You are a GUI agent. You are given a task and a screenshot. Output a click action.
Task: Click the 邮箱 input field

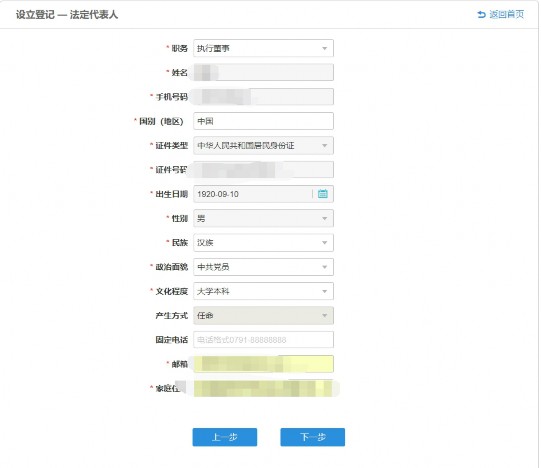point(263,364)
